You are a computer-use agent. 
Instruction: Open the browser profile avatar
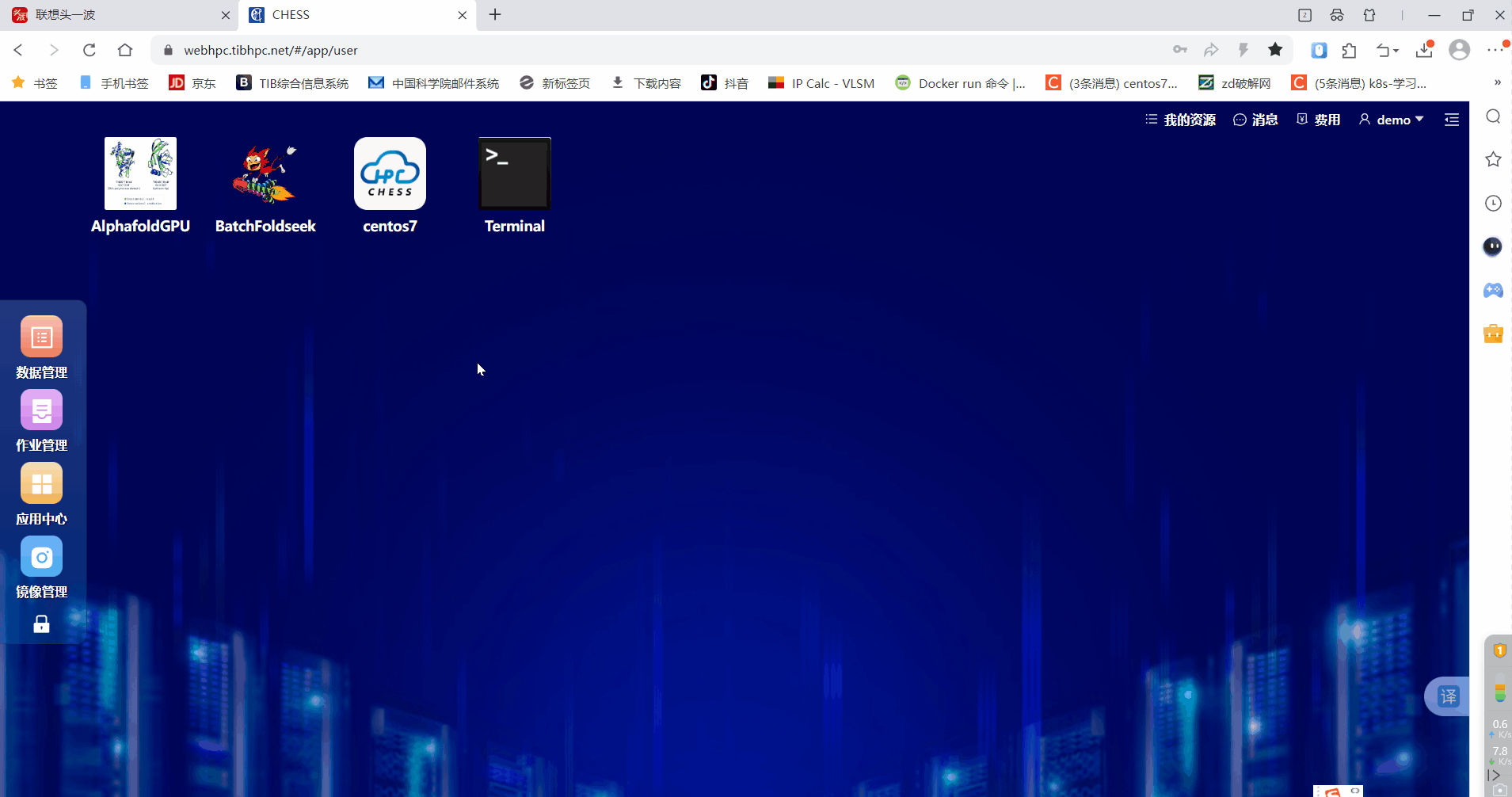tap(1459, 50)
